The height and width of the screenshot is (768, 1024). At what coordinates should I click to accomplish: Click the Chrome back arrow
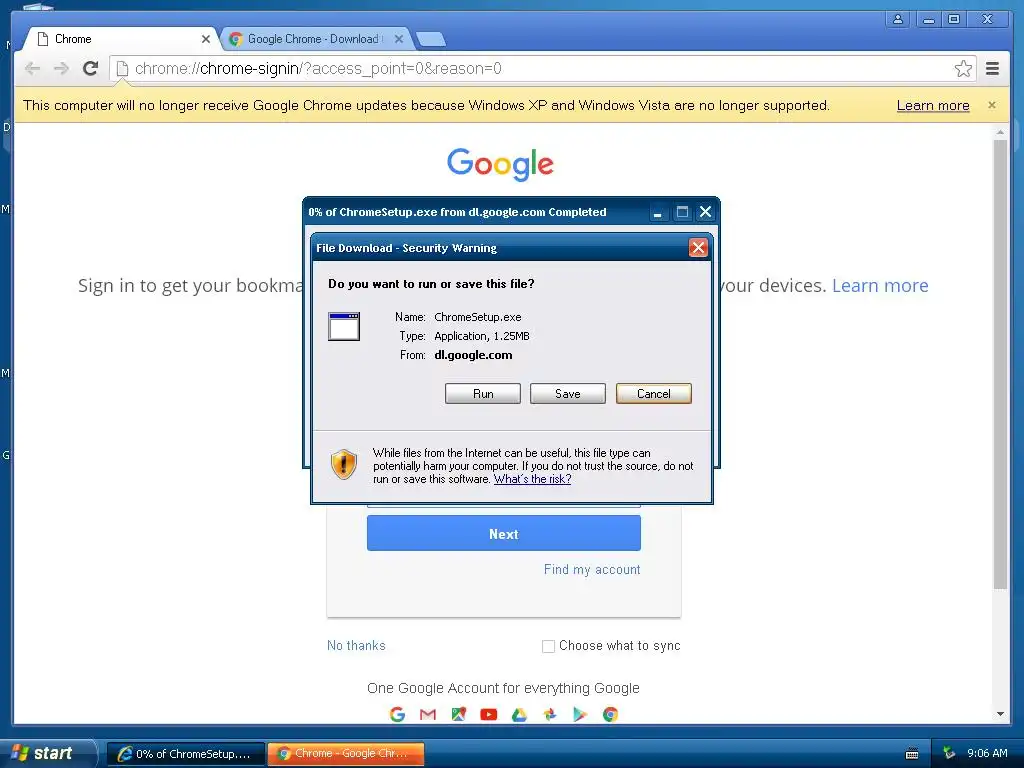[x=32, y=69]
